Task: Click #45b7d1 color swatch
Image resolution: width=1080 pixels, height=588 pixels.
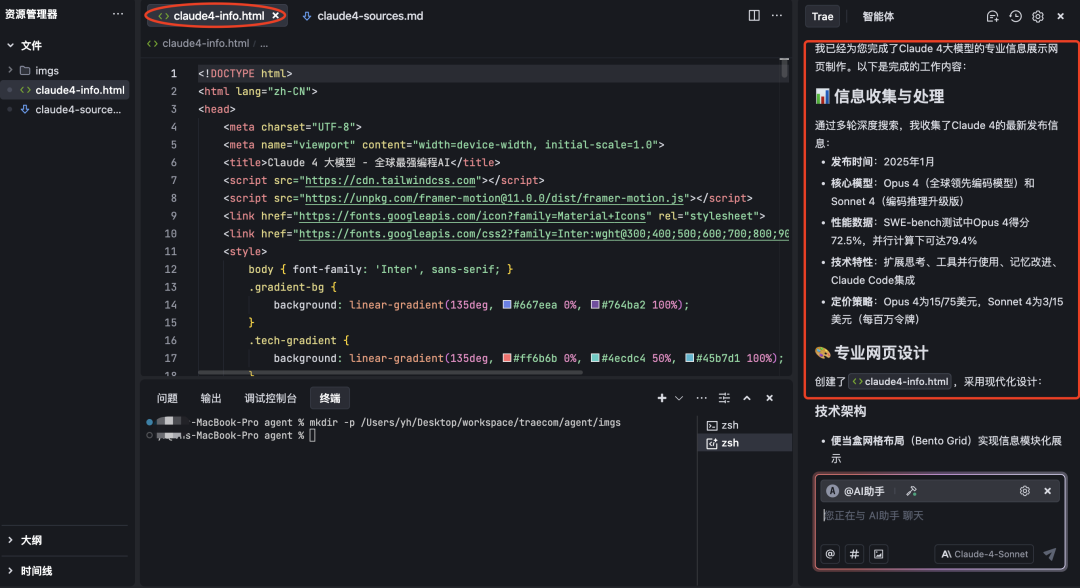Action: pos(689,358)
